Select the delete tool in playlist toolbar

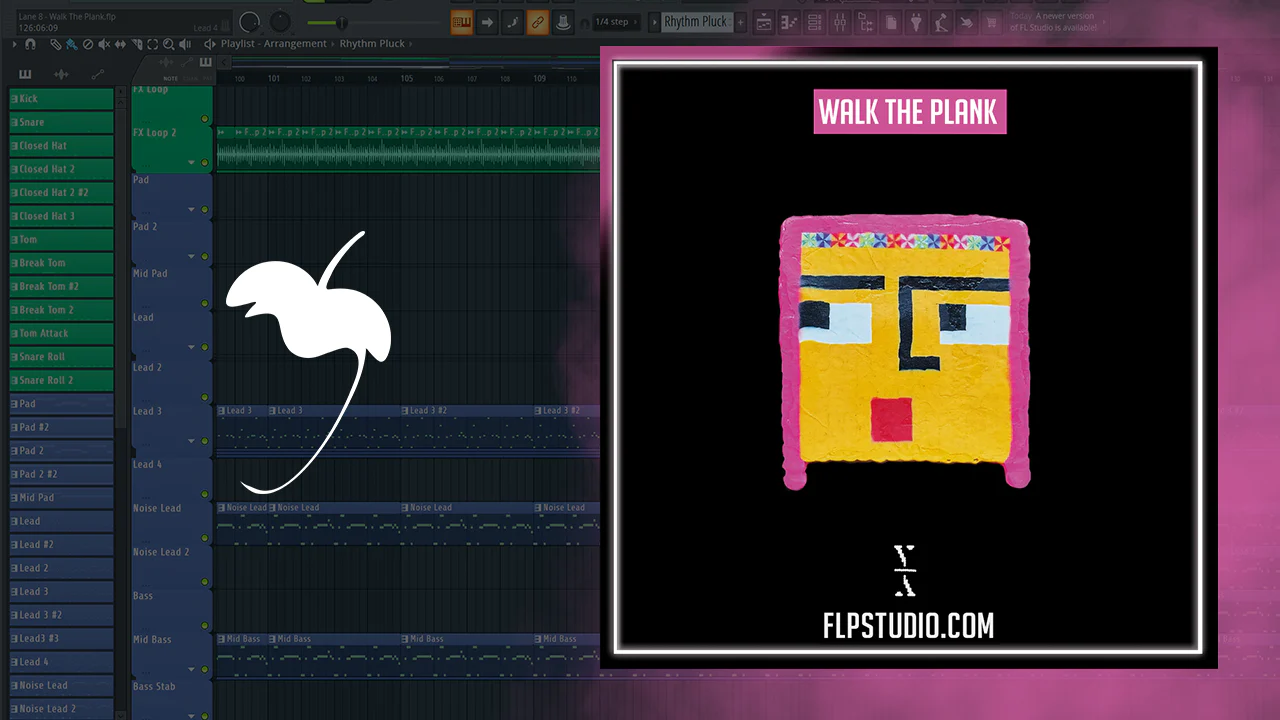pyautogui.click(x=88, y=44)
